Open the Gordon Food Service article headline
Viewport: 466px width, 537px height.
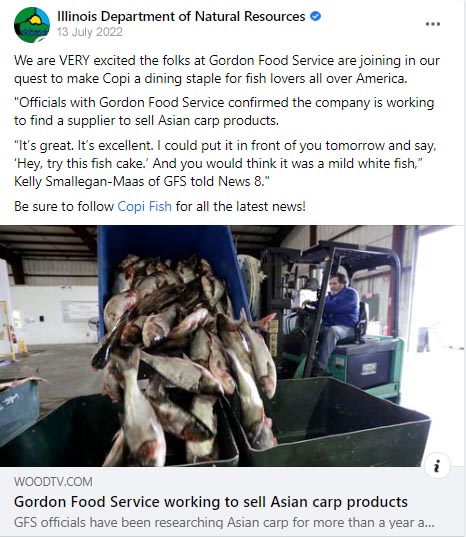tap(211, 502)
